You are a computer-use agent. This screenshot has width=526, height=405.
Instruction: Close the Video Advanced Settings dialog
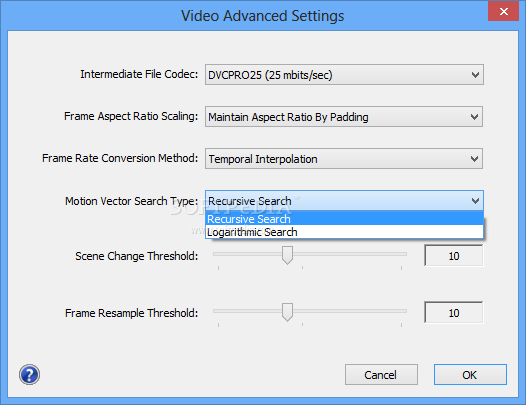pos(504,11)
